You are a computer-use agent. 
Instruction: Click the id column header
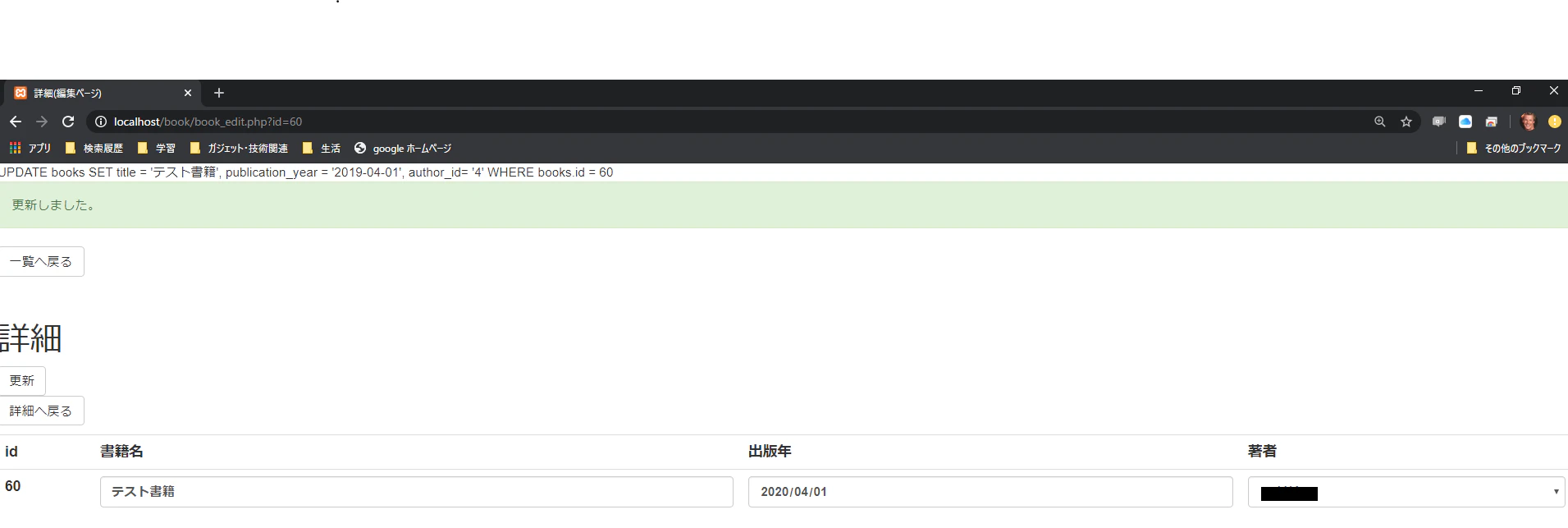[11, 452]
